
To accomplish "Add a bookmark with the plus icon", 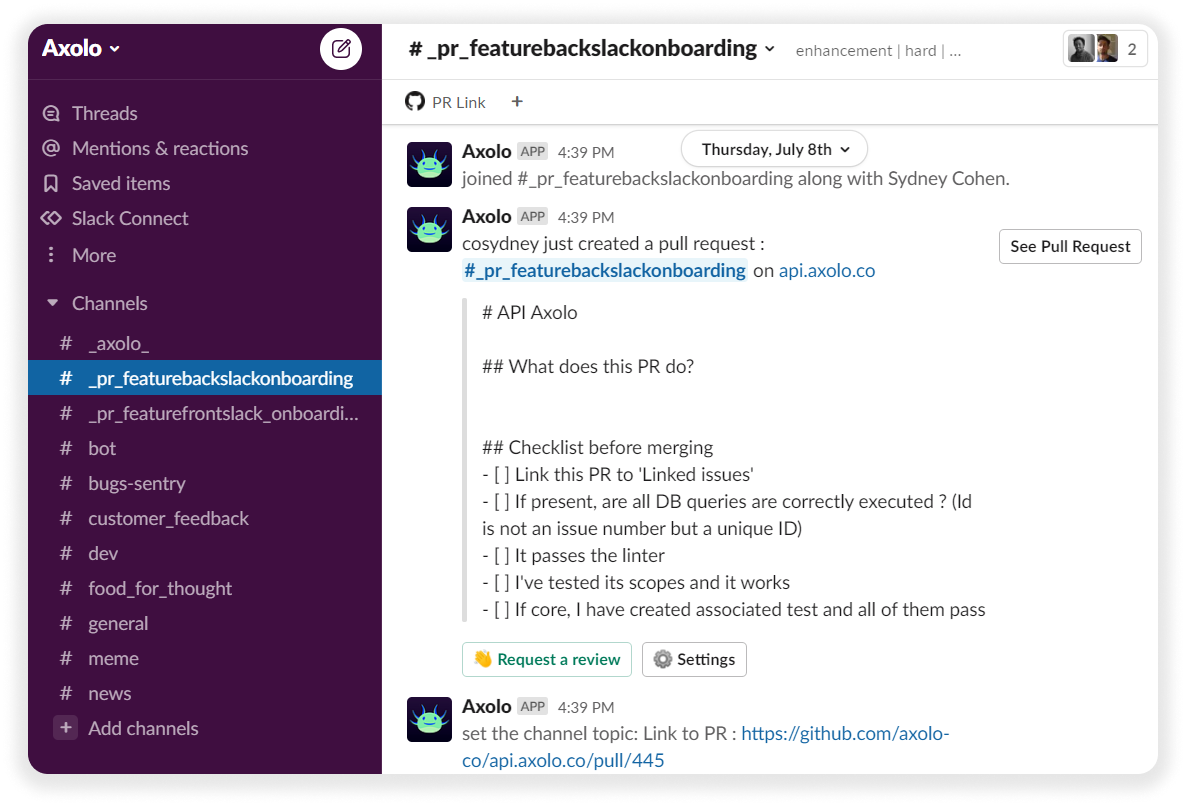I will [x=517, y=101].
